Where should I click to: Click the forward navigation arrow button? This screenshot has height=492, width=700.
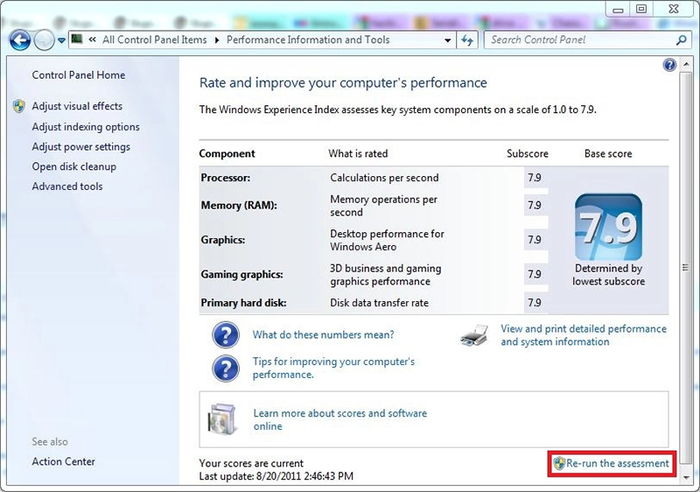click(x=44, y=40)
